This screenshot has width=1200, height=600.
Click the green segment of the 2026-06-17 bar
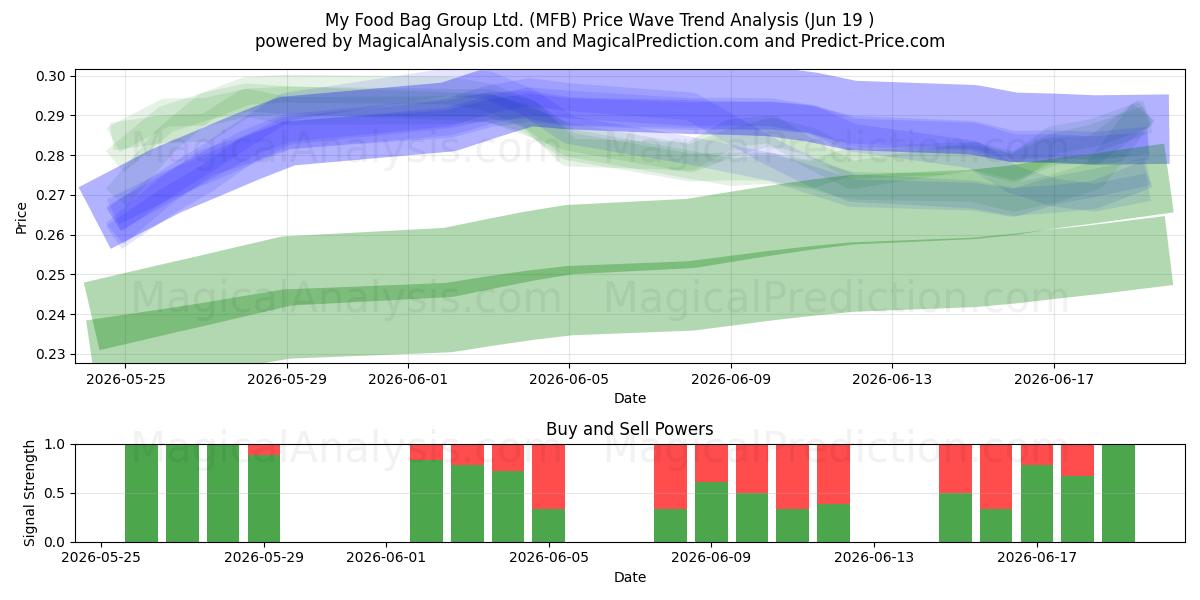[1037, 504]
